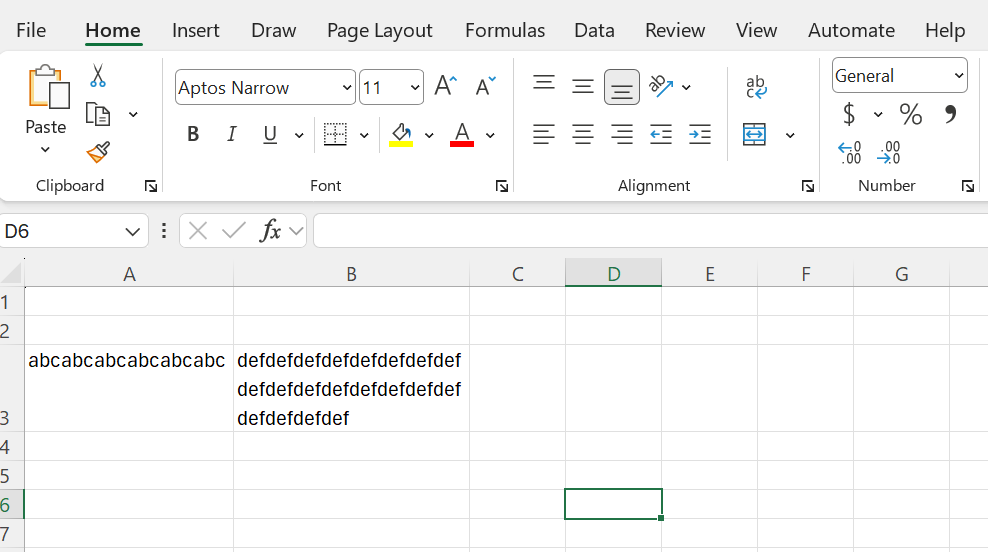Switch to the Formulas tab
This screenshot has width=988, height=552.
click(505, 30)
